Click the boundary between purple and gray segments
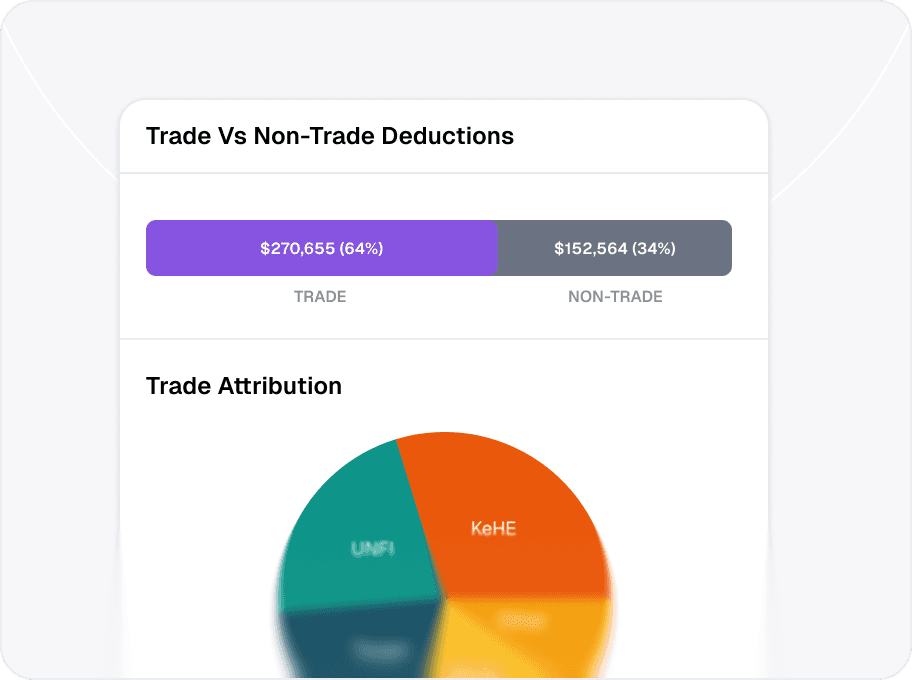The height and width of the screenshot is (680, 912). (498, 248)
